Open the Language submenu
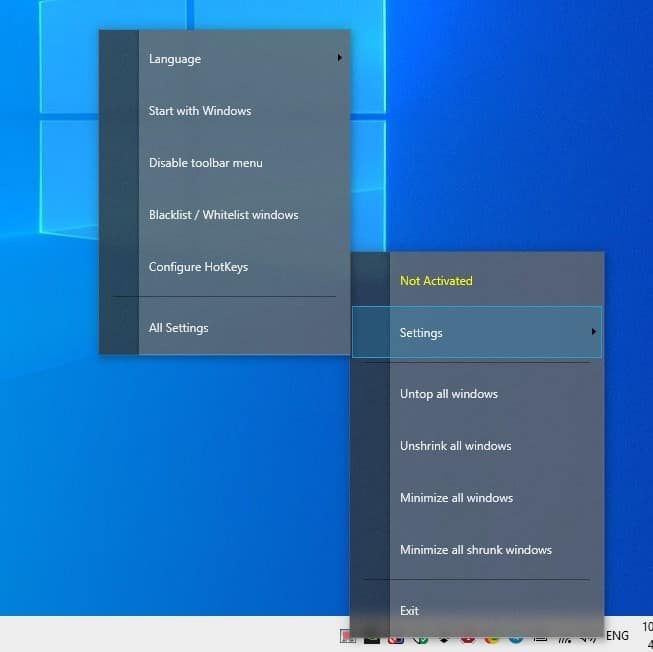 point(224,59)
